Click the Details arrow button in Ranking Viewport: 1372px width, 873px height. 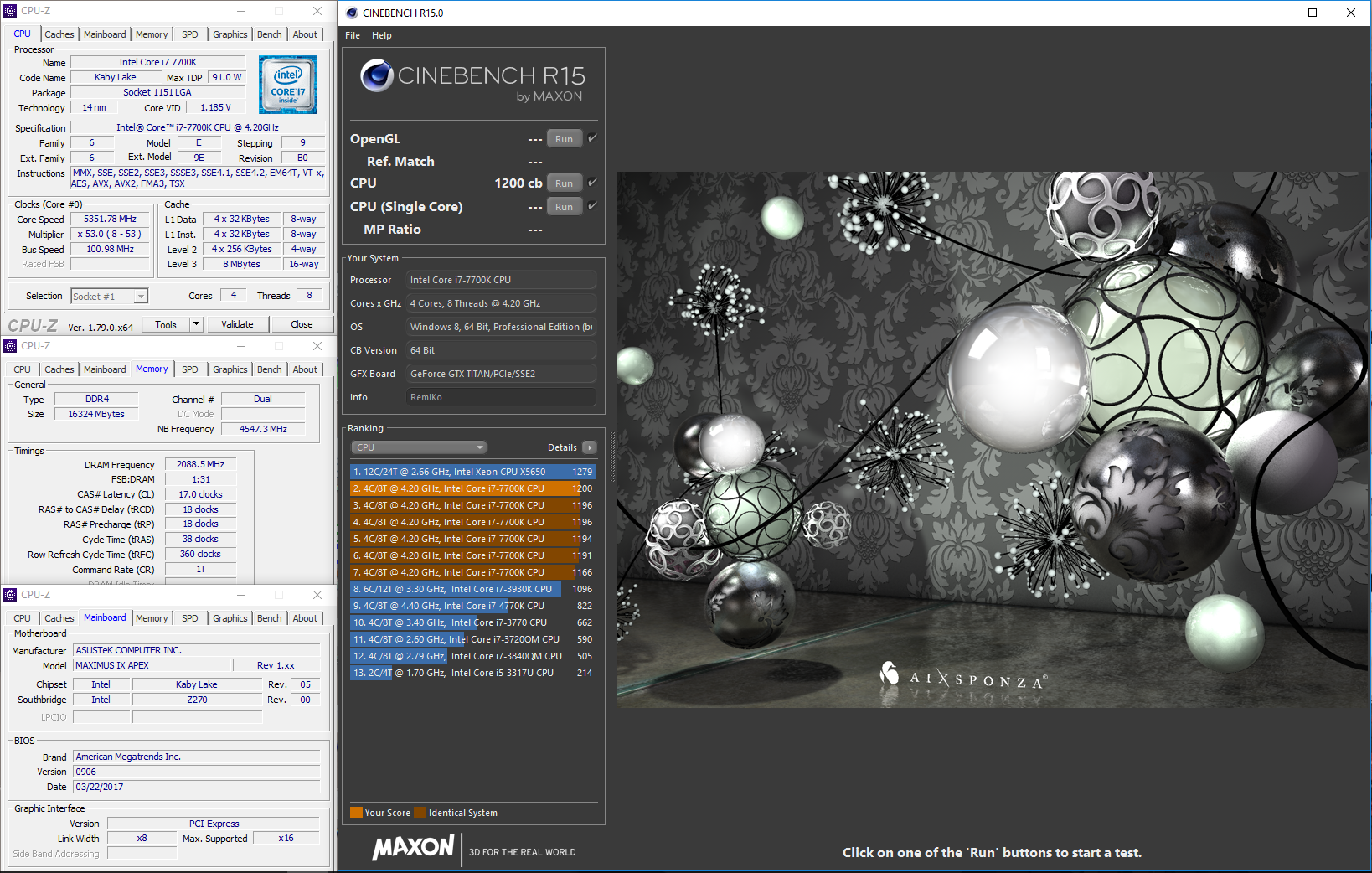click(x=590, y=447)
